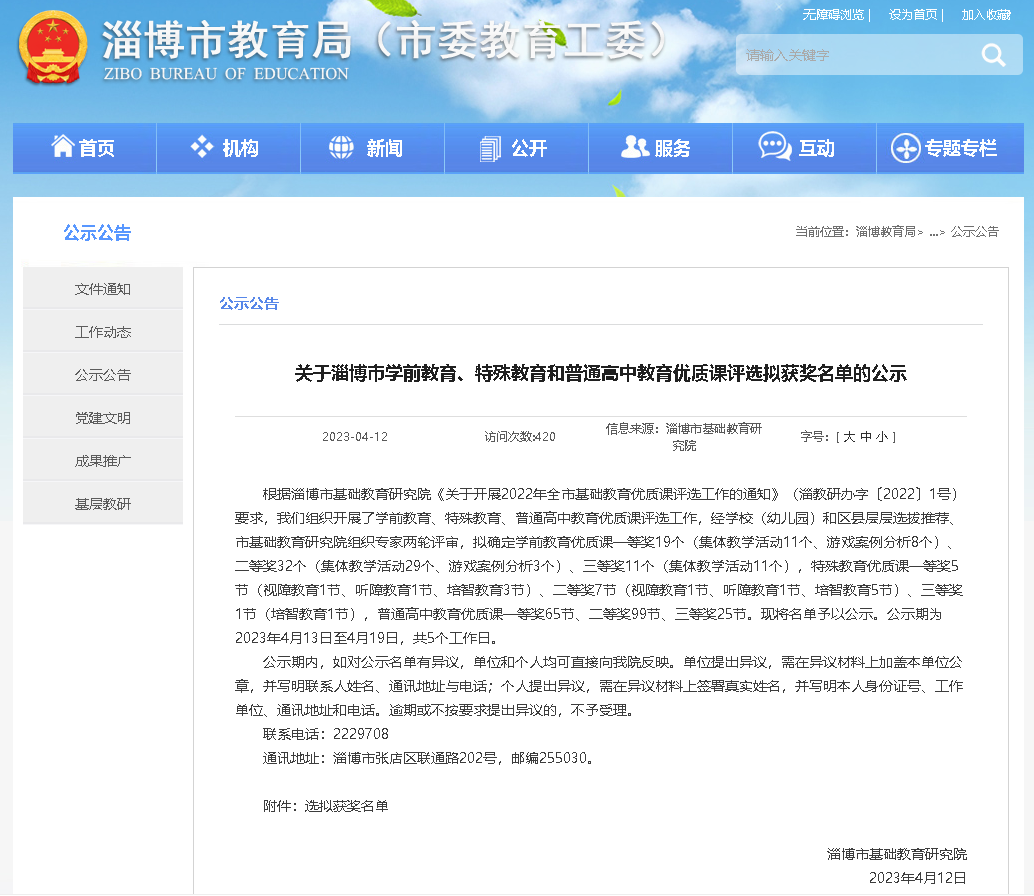This screenshot has width=1034, height=896.
Task: Click the national emblem logo
Action: pyautogui.click(x=53, y=47)
